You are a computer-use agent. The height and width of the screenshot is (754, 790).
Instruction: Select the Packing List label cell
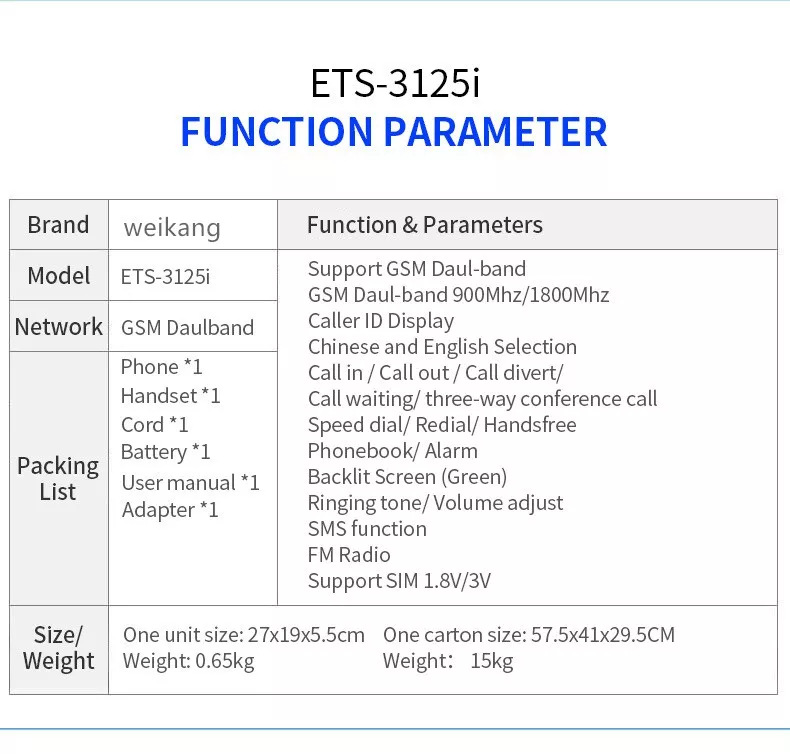pyautogui.click(x=58, y=479)
